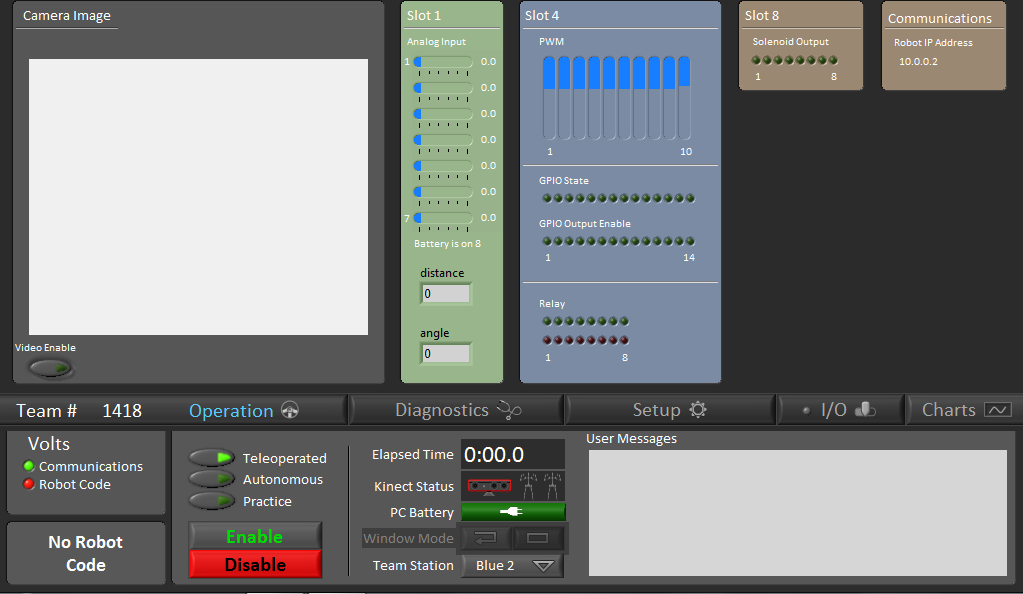The width and height of the screenshot is (1023, 594).
Task: Click the Window Mode rectangle icon
Action: (537, 538)
